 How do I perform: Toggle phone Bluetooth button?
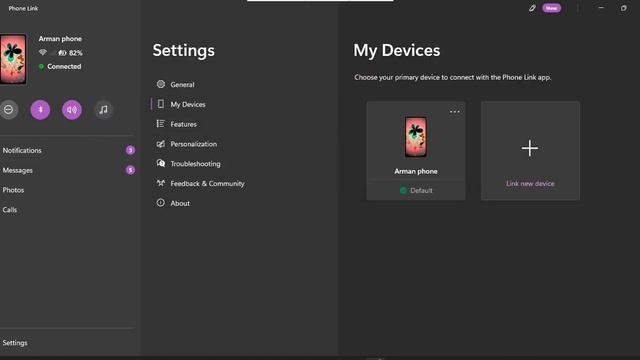(40, 109)
